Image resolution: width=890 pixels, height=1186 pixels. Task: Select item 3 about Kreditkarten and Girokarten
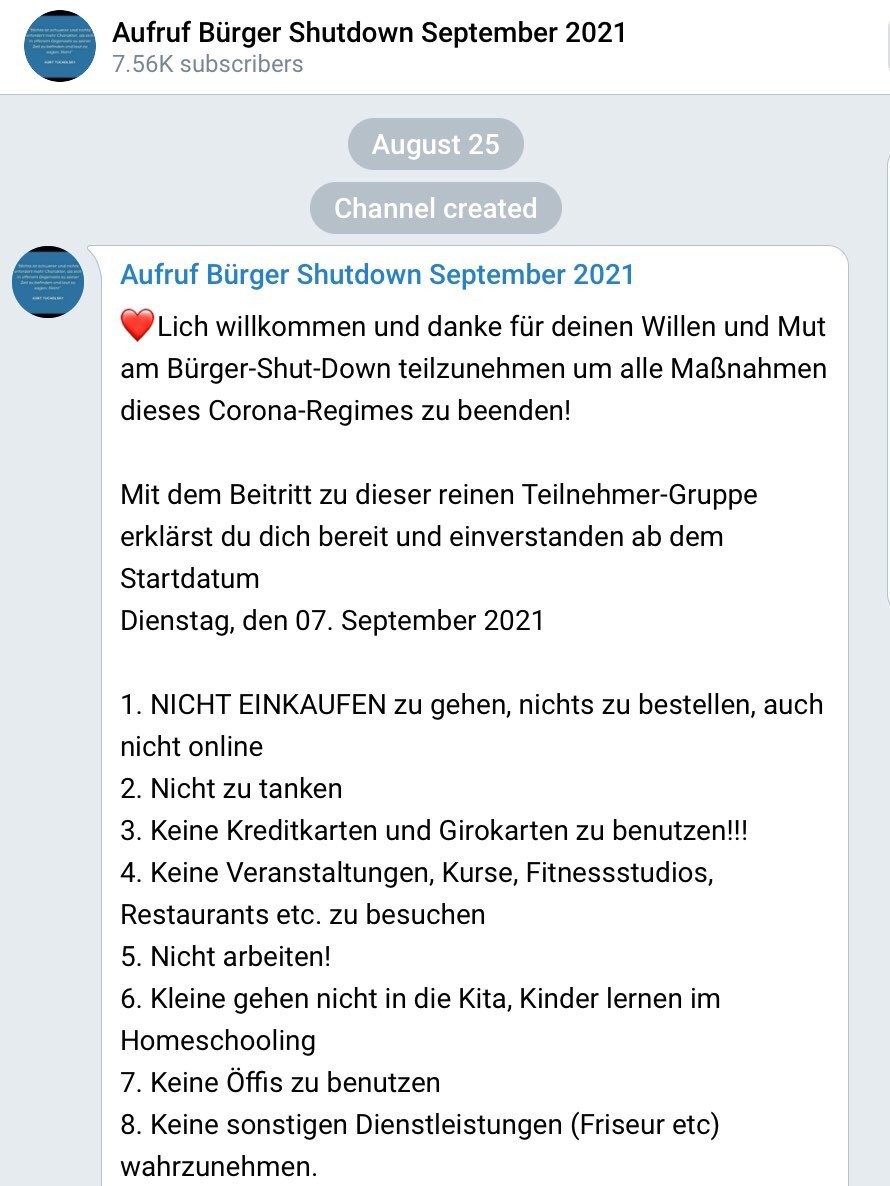point(433,830)
